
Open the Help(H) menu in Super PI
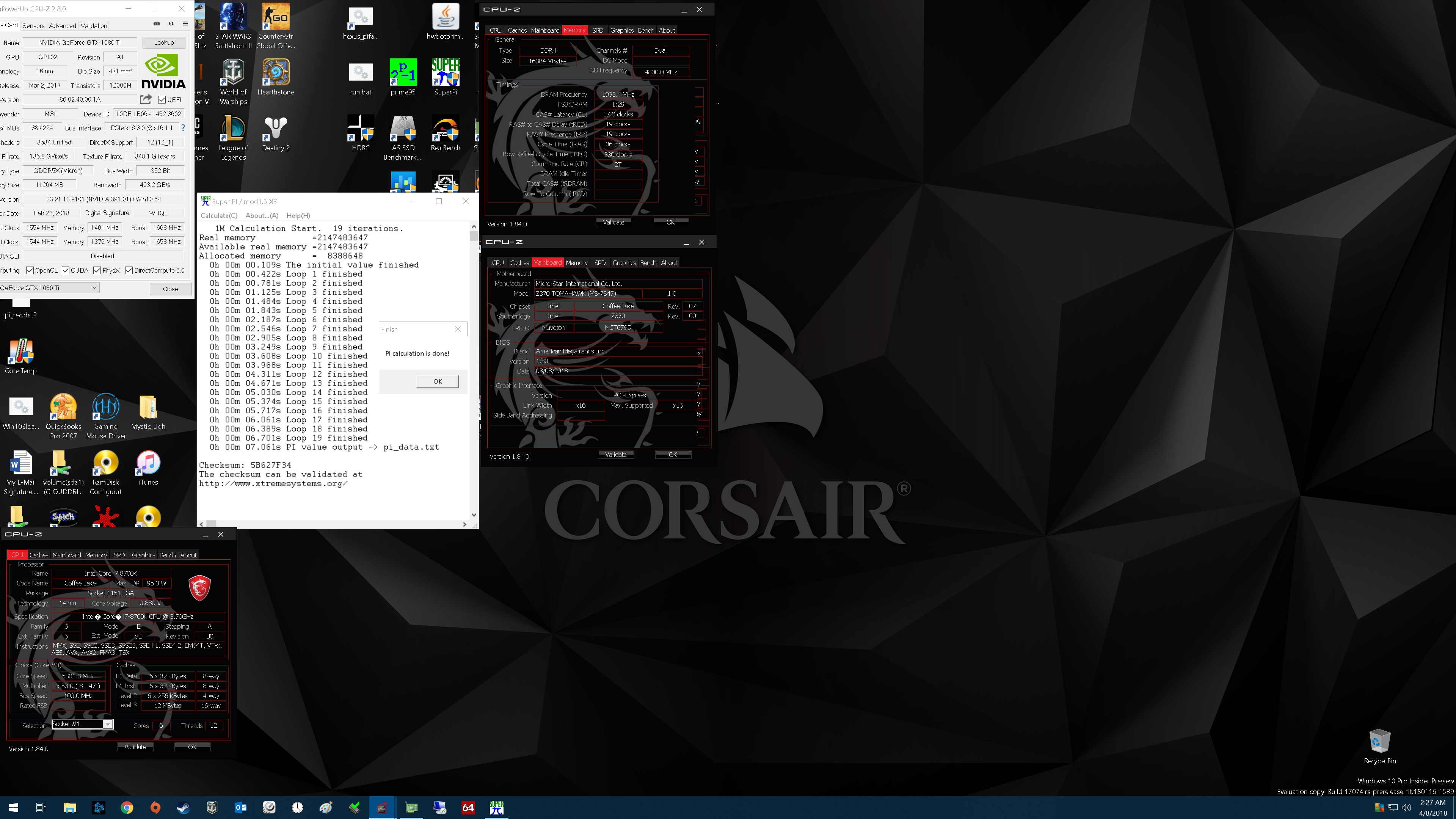click(x=298, y=215)
